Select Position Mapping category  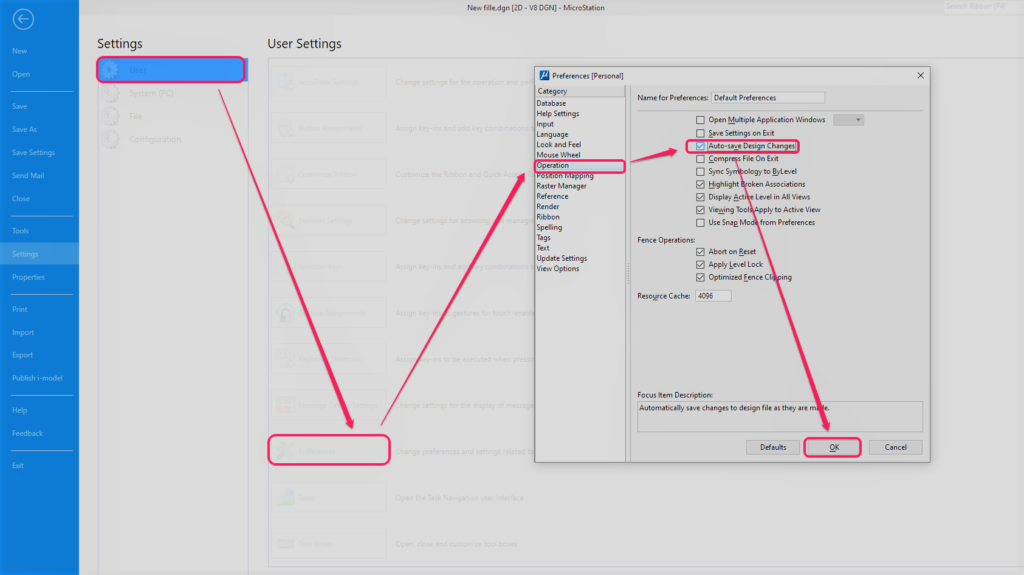pos(565,176)
